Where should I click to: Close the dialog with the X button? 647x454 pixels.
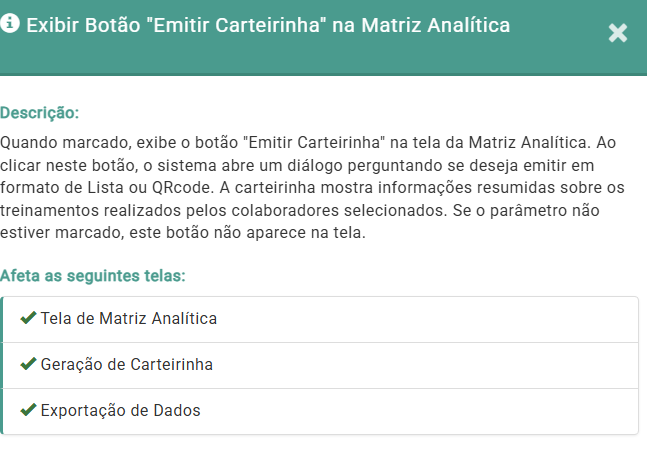point(618,33)
